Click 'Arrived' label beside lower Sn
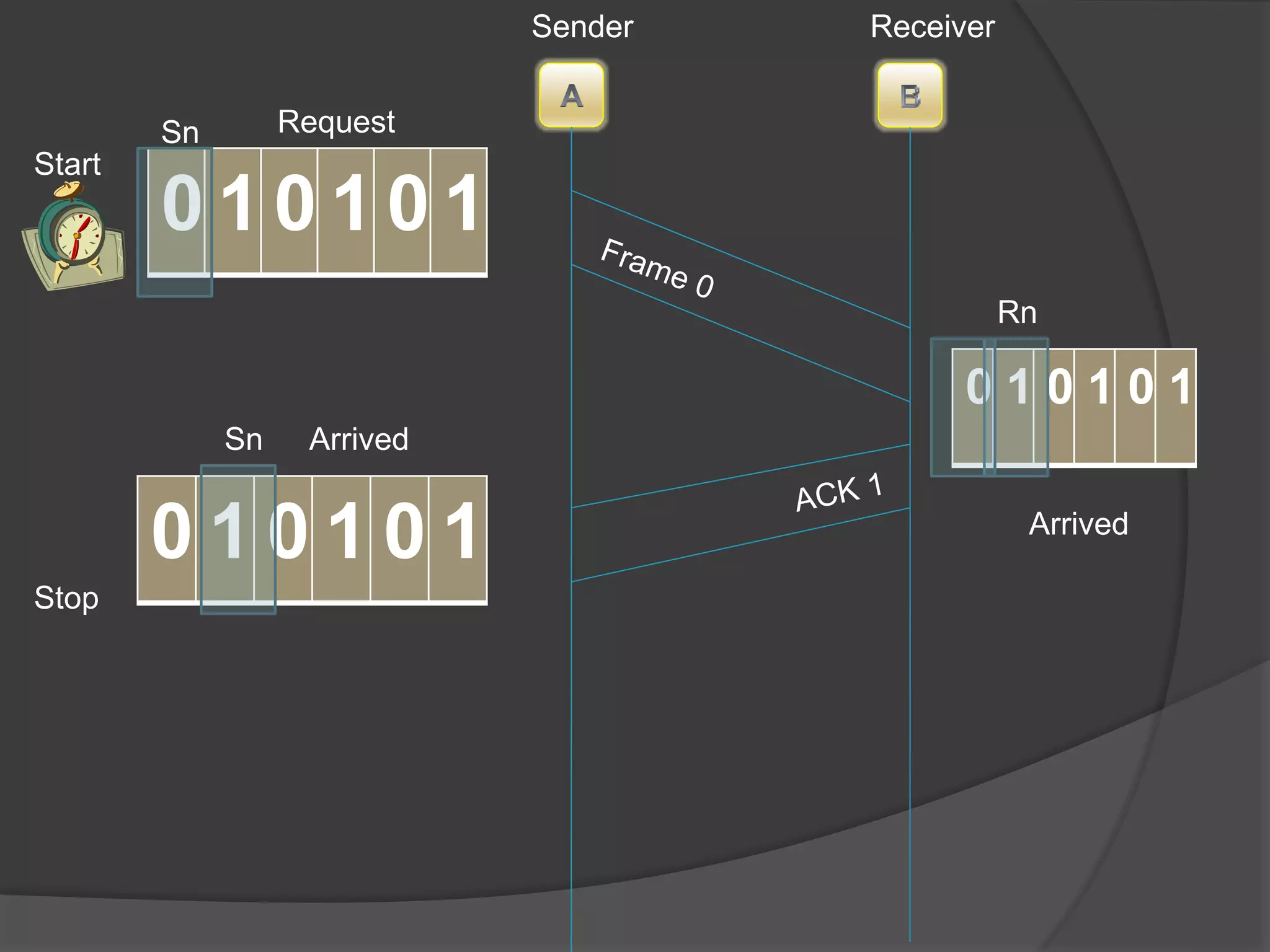The width and height of the screenshot is (1270, 952). click(x=359, y=439)
